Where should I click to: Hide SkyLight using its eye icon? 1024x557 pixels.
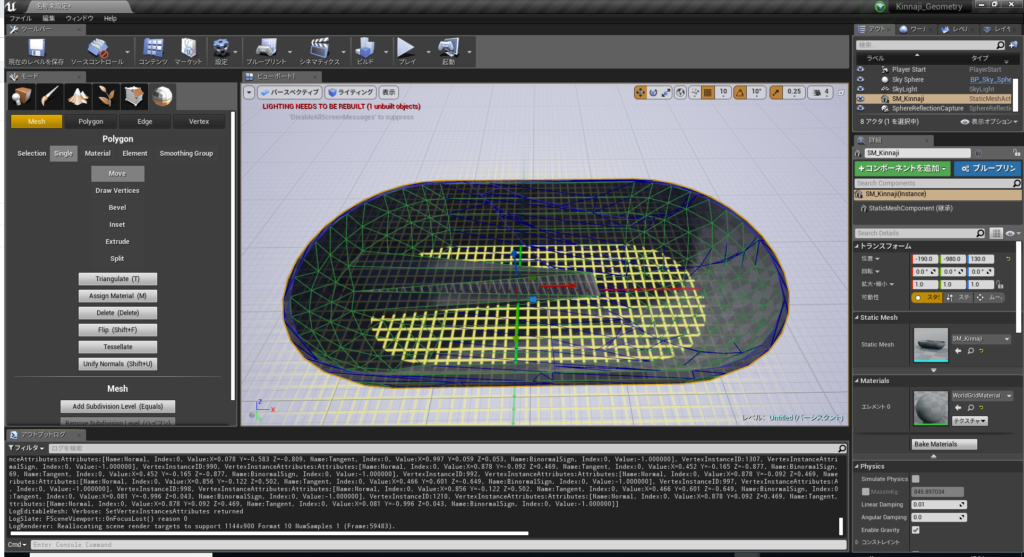click(860, 89)
